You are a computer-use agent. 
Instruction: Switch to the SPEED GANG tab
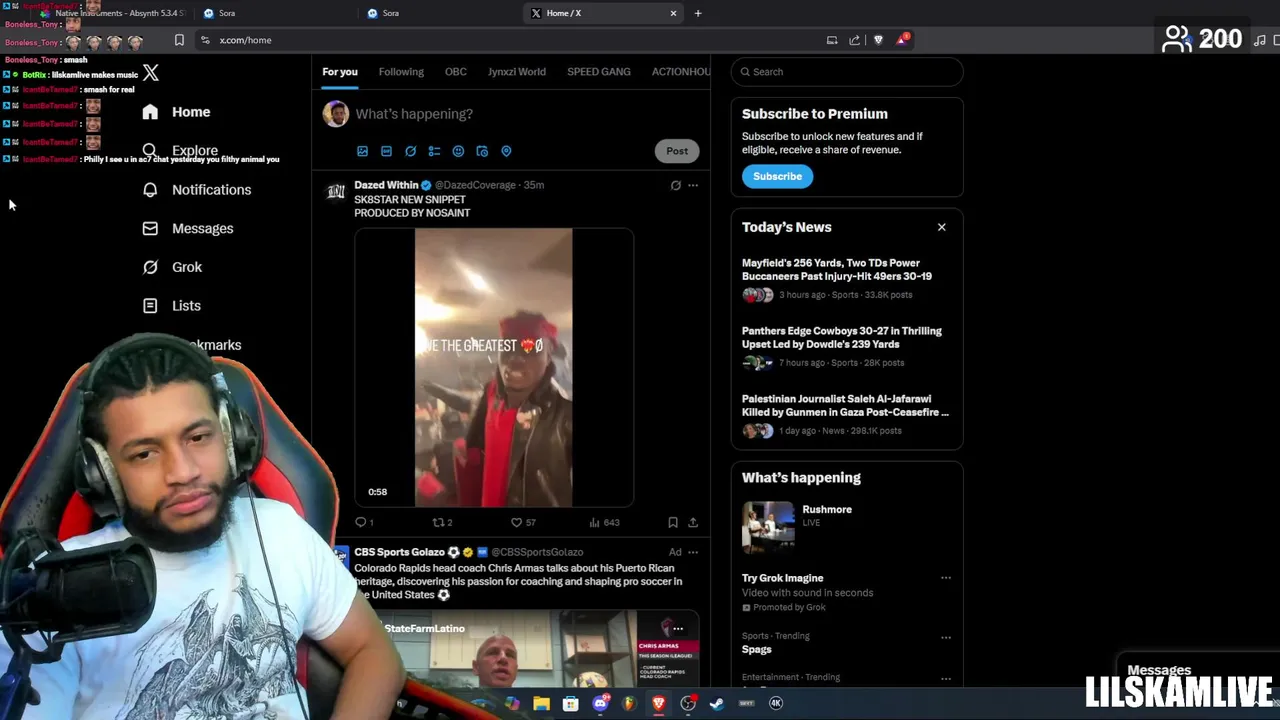click(598, 72)
